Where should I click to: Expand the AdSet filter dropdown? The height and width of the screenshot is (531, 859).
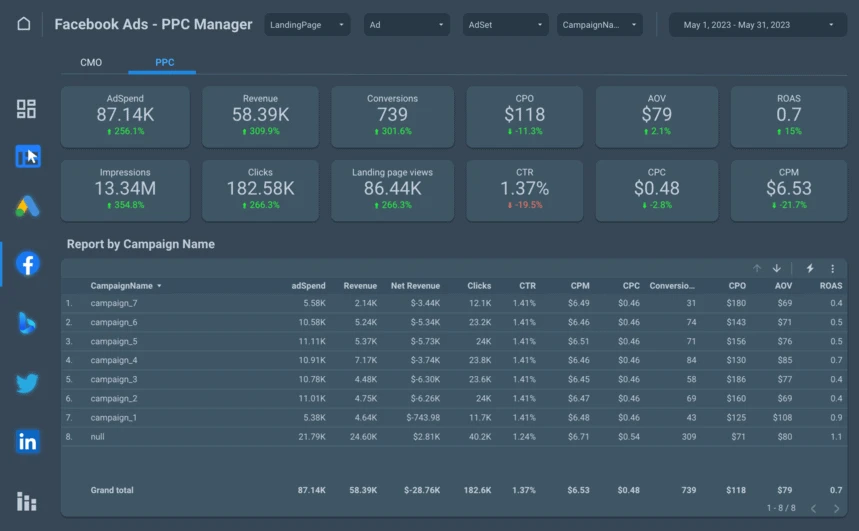505,25
